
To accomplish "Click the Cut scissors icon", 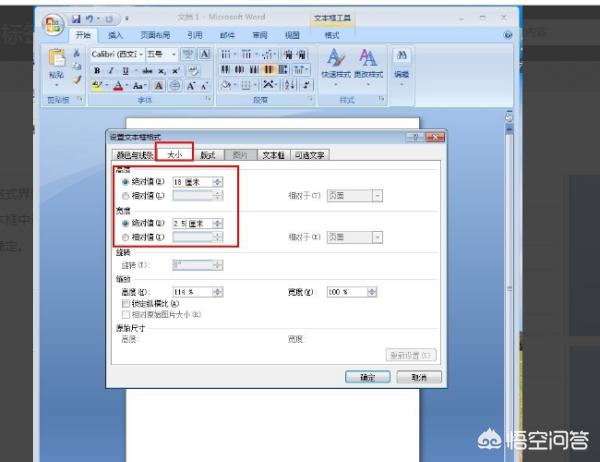I will point(77,52).
